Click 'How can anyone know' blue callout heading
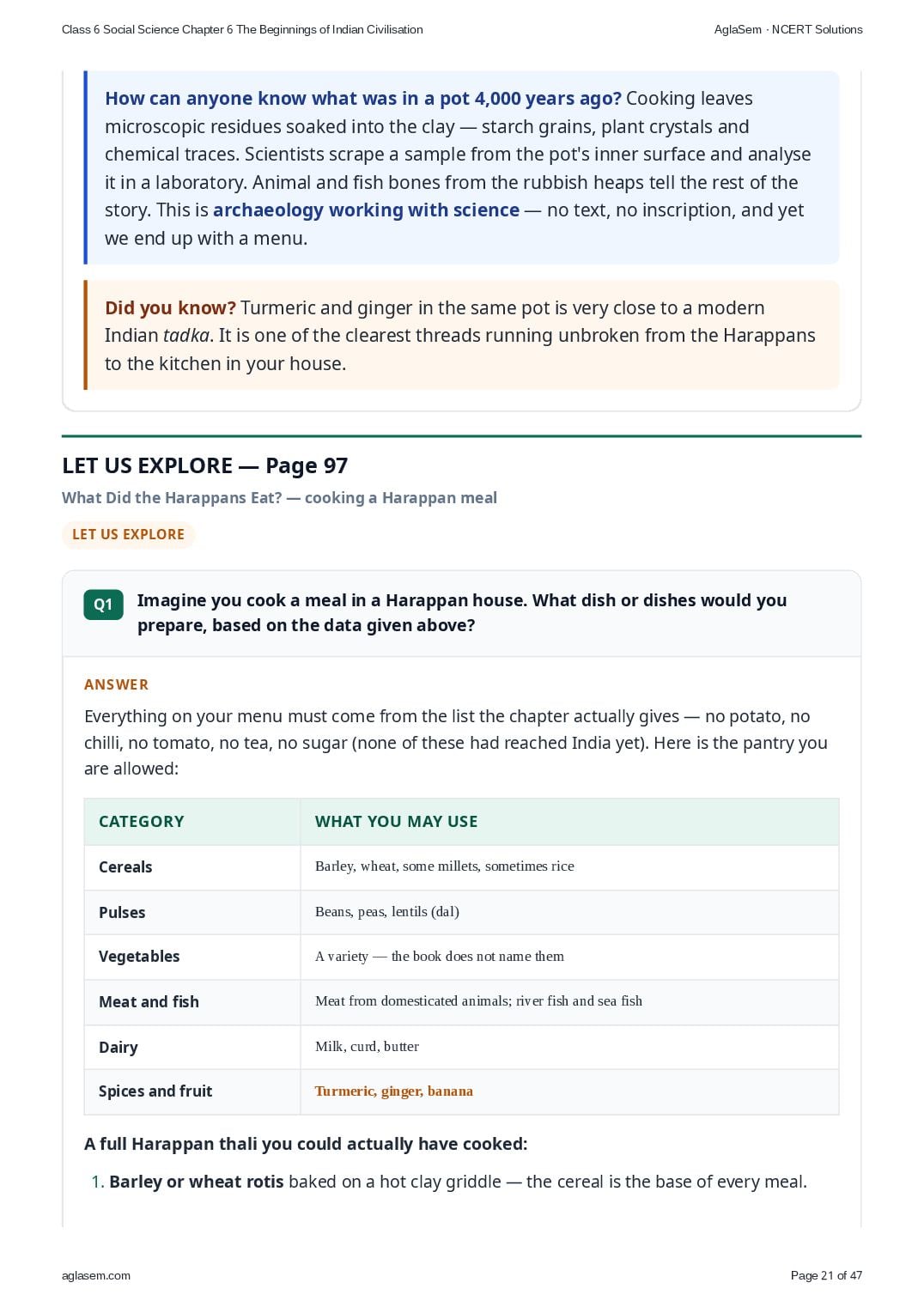The height and width of the screenshot is (1307, 924). coord(362,98)
